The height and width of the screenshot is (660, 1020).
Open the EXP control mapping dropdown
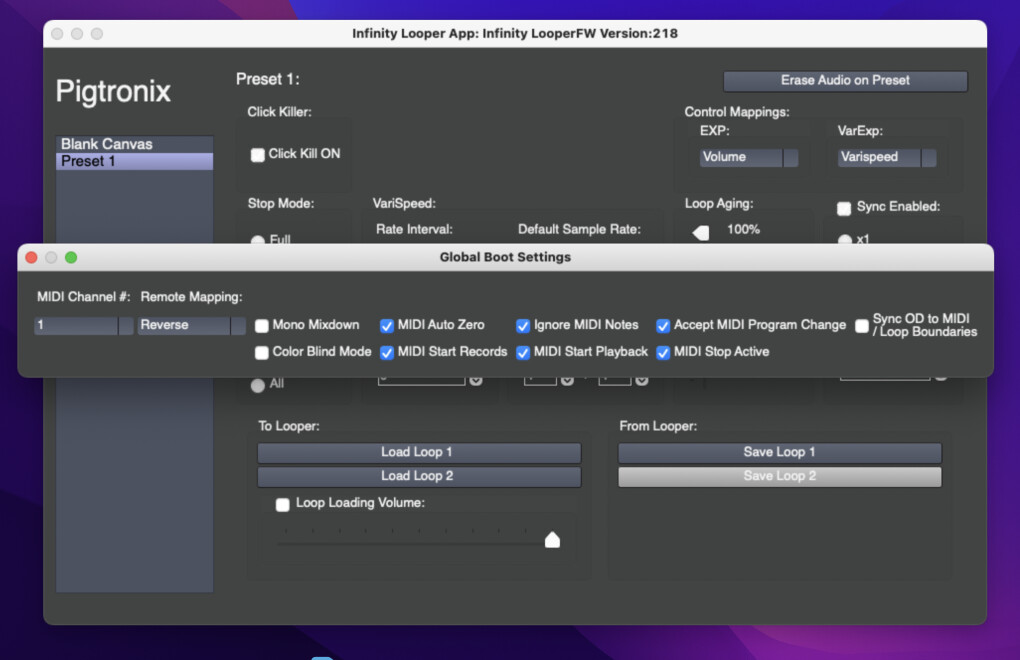tap(749, 157)
